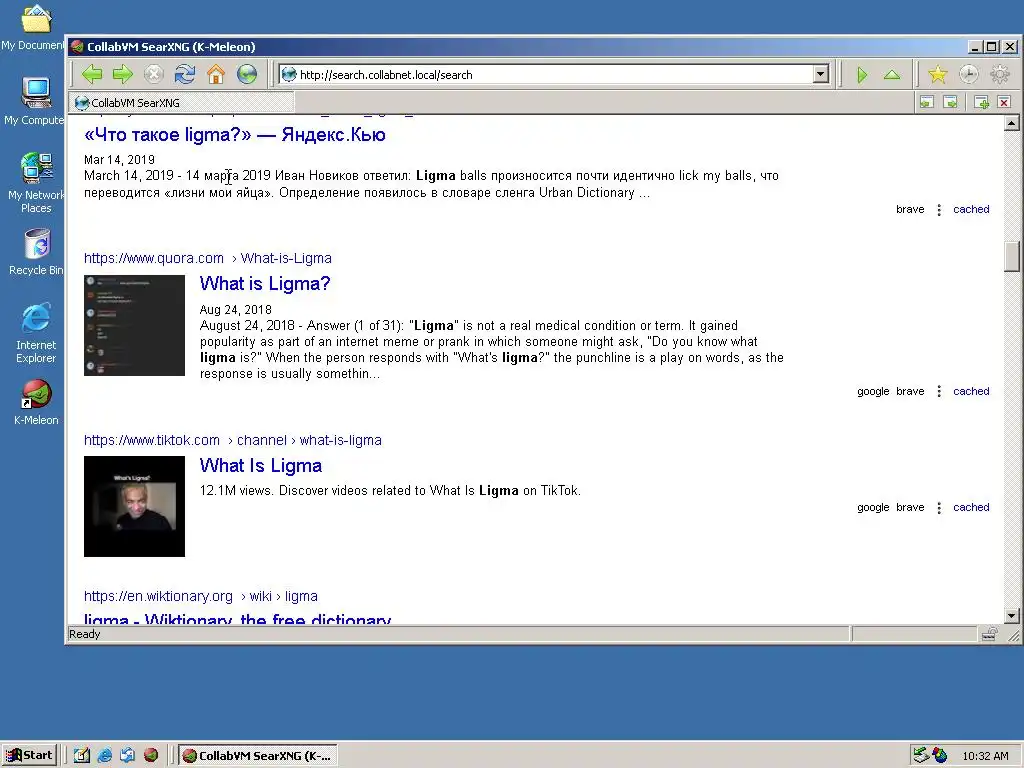The image size is (1024, 768).
Task: Open options dots for Quora result
Action: pos(939,391)
